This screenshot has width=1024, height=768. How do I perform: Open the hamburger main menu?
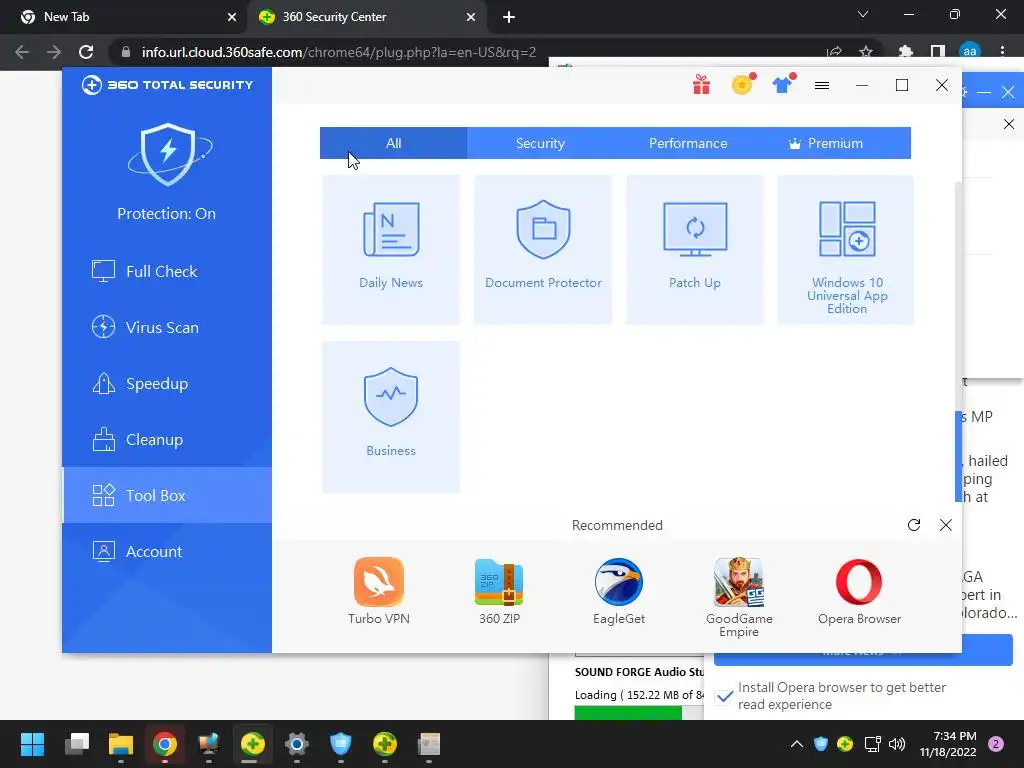click(x=822, y=85)
